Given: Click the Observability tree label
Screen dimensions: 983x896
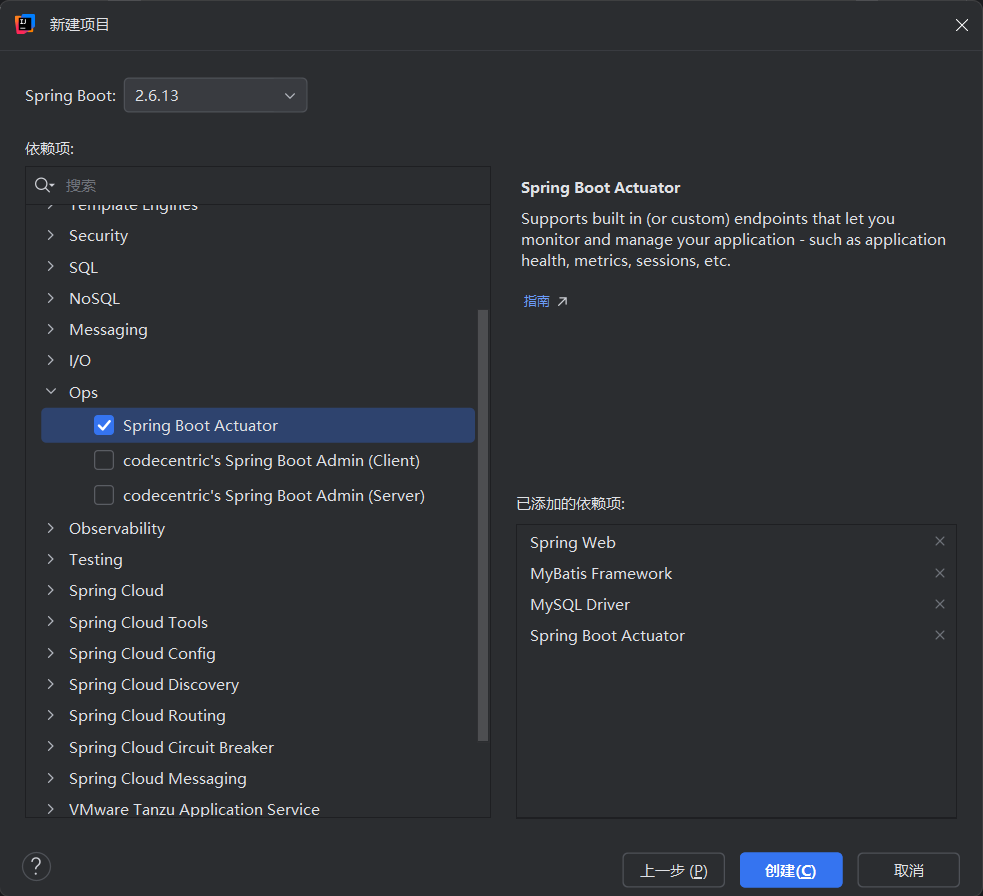Looking at the screenshot, I should pyautogui.click(x=117, y=529).
